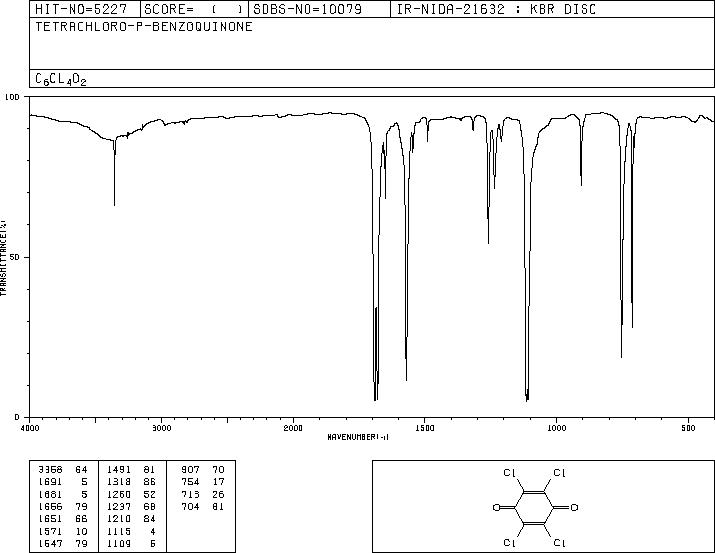Viewport: 715px width, 553px height.
Task: Select the 1571 10 peak table row
Action: point(63,532)
